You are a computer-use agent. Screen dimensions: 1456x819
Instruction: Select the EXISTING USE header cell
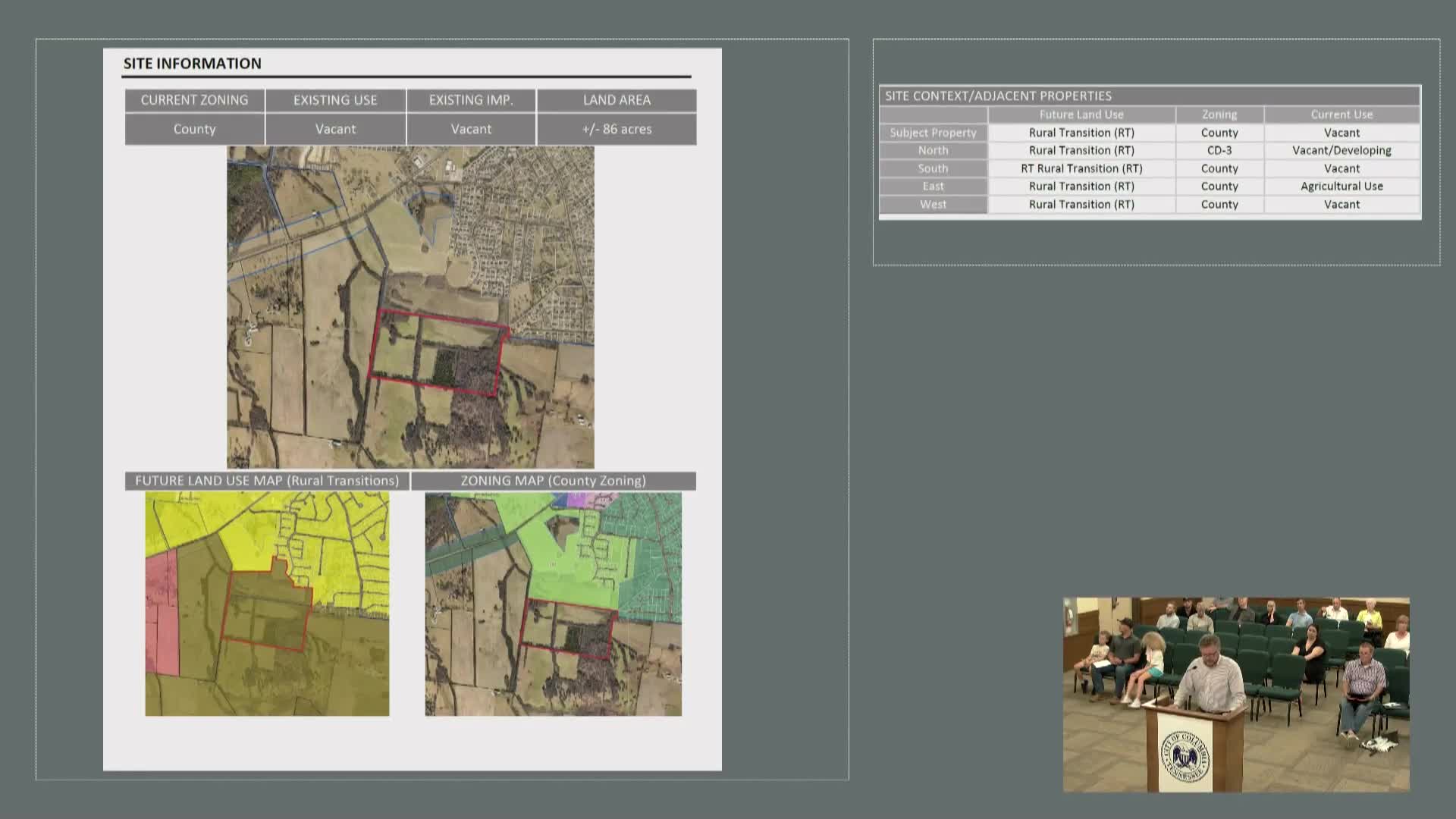click(335, 100)
